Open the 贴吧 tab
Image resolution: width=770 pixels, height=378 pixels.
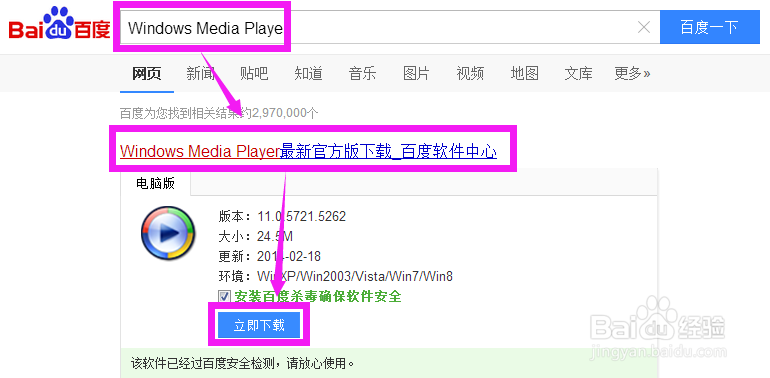(x=254, y=74)
